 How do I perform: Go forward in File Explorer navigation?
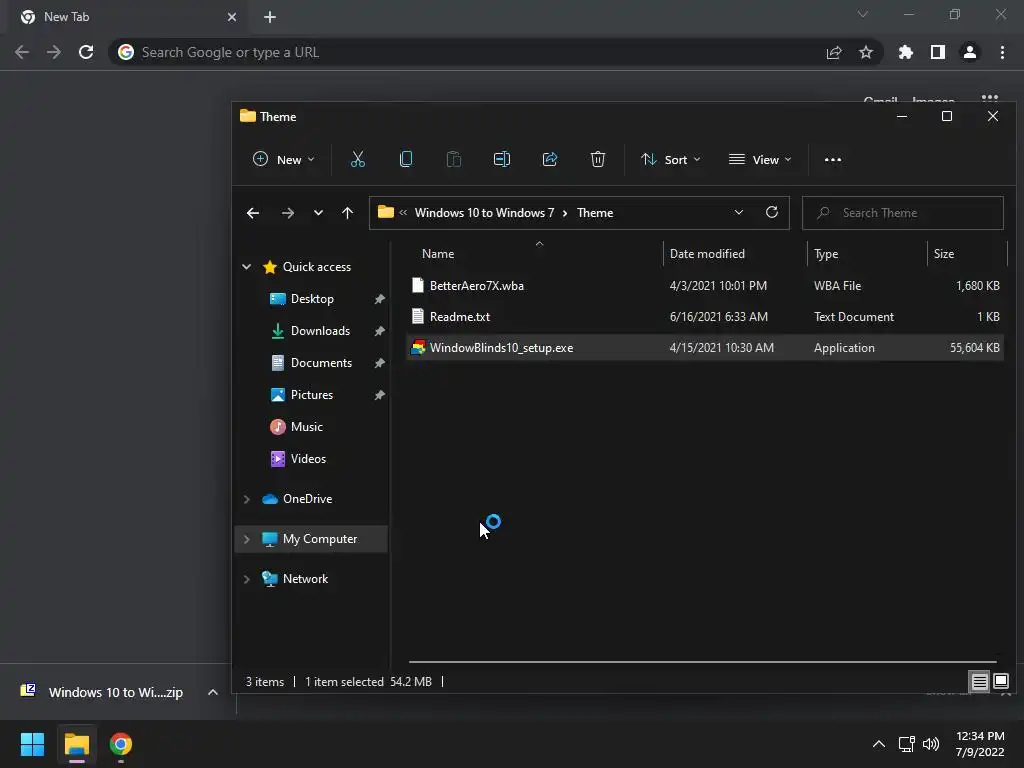[x=287, y=213]
